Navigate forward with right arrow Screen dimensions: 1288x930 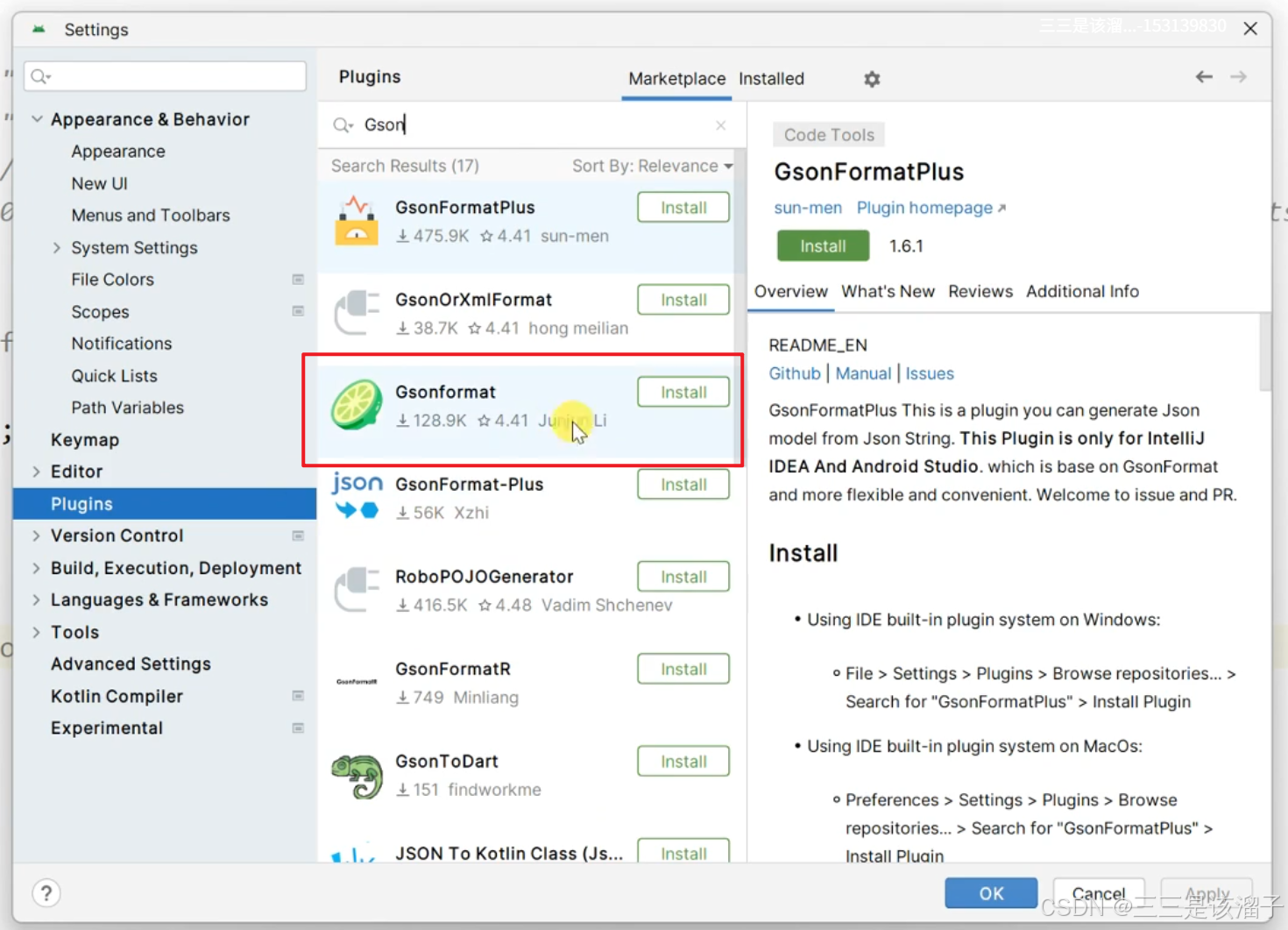point(1238,77)
